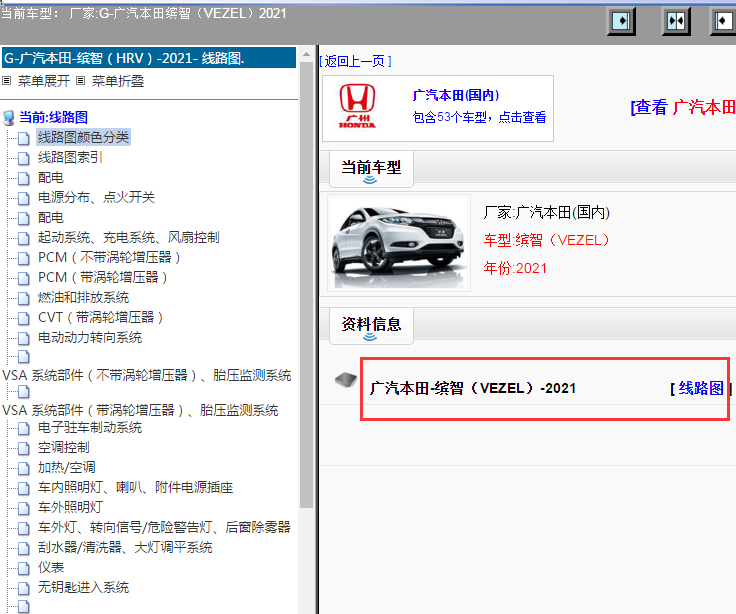Open 车内照明灯、喇叭、附件电源插座 item
Viewport: 736px width, 614px height.
pyautogui.click(x=135, y=487)
